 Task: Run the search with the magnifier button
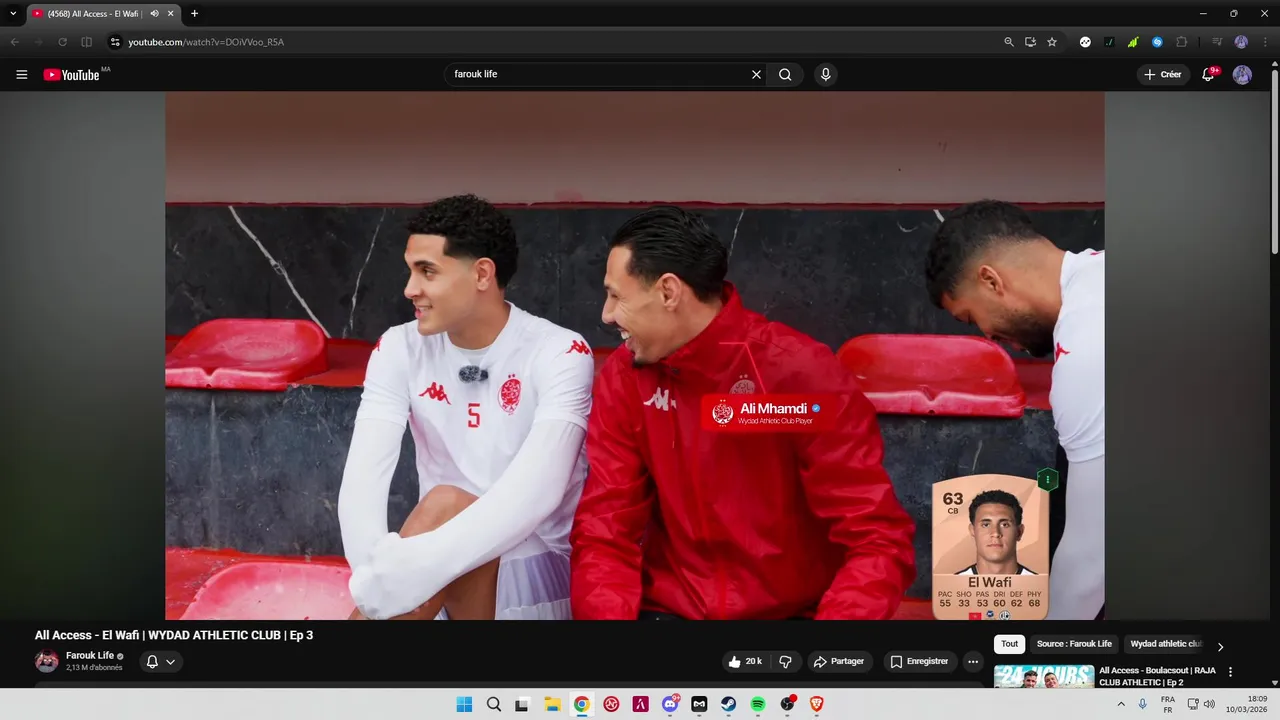(x=785, y=74)
